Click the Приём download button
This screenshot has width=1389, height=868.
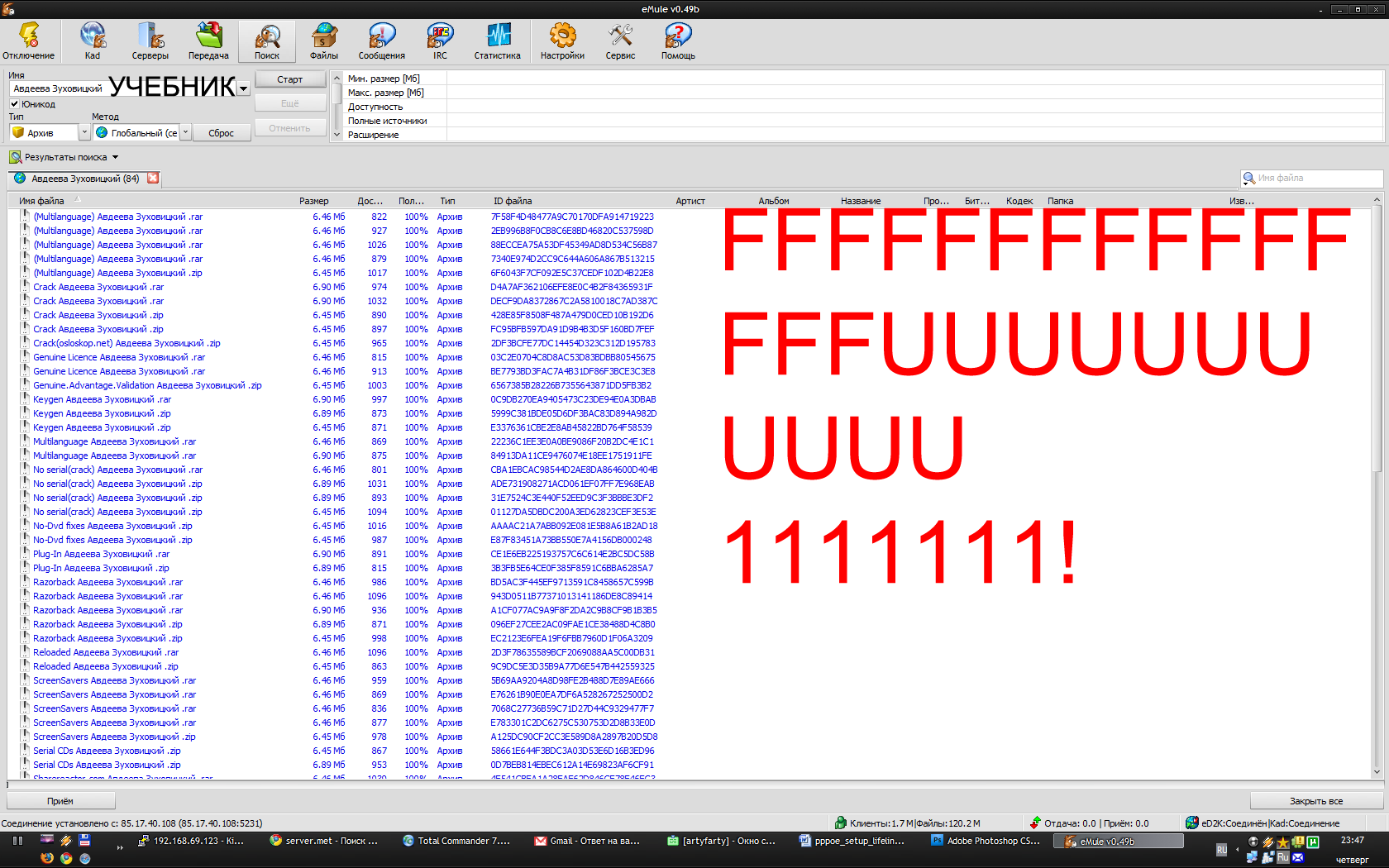point(60,800)
